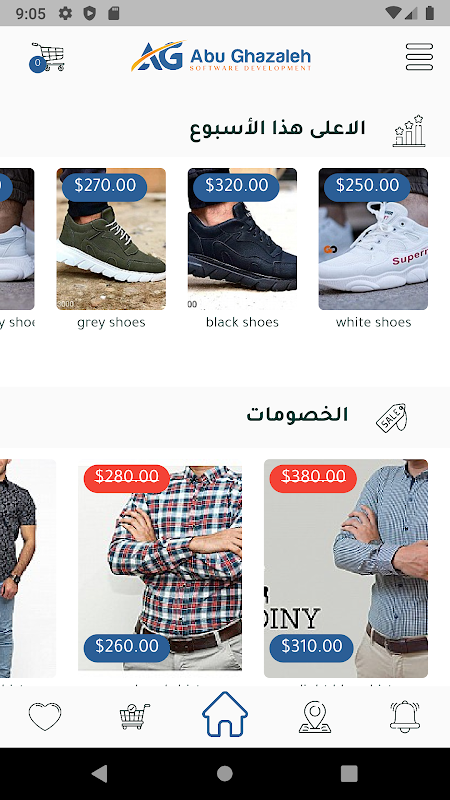Tap the Android back navigation button

99,774
